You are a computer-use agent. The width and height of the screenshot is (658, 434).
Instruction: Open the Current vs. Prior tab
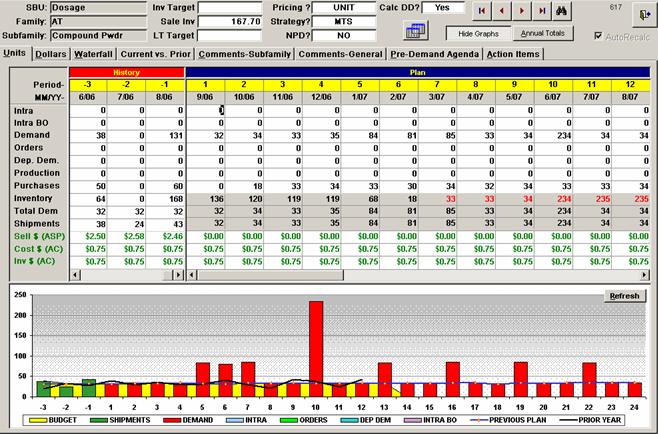[x=156, y=54]
